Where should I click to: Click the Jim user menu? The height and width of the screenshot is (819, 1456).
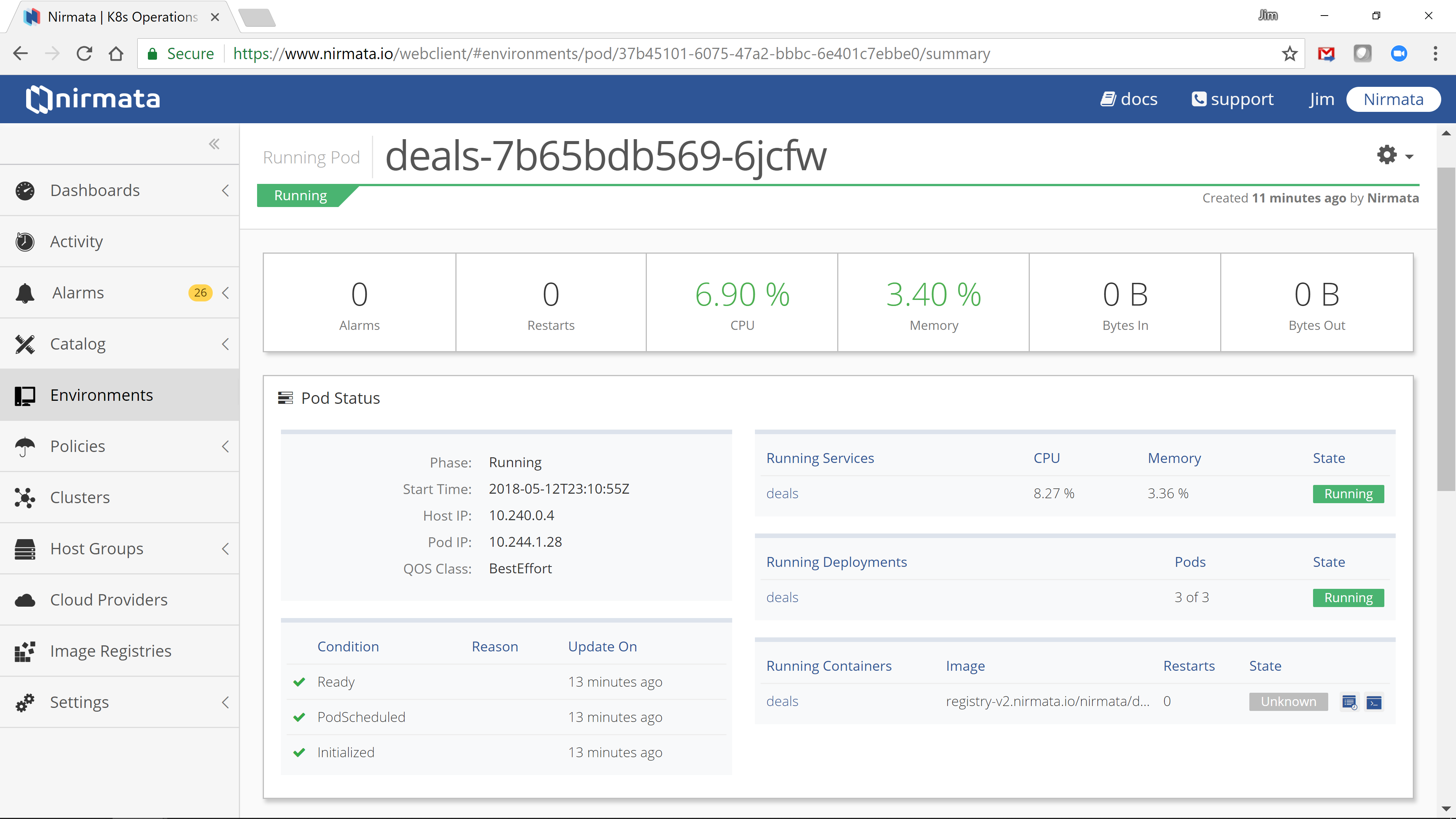[x=1321, y=99]
